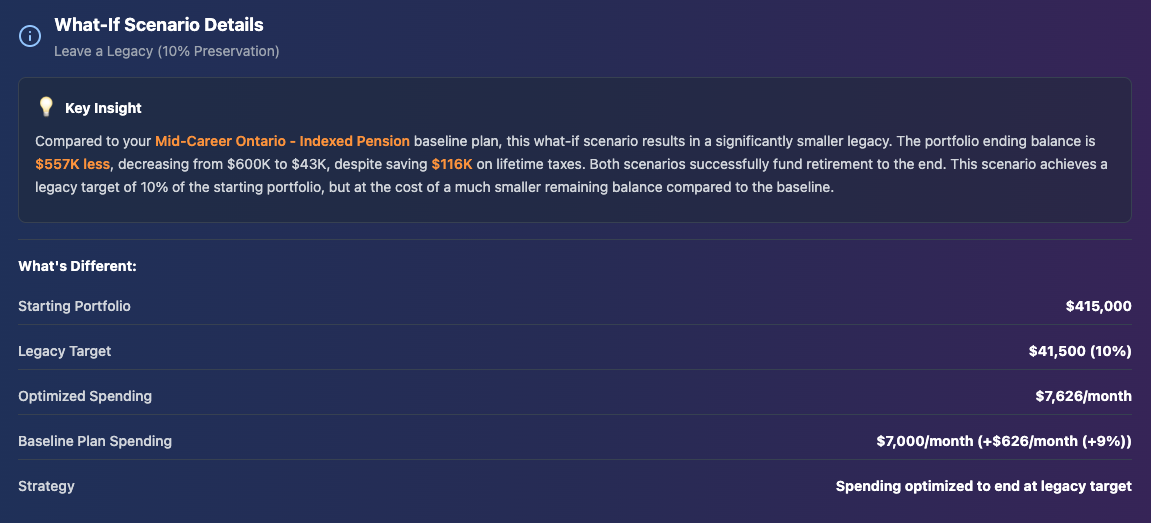Click the lightbulb Key Insight icon
The width and height of the screenshot is (1151, 523).
(x=45, y=107)
